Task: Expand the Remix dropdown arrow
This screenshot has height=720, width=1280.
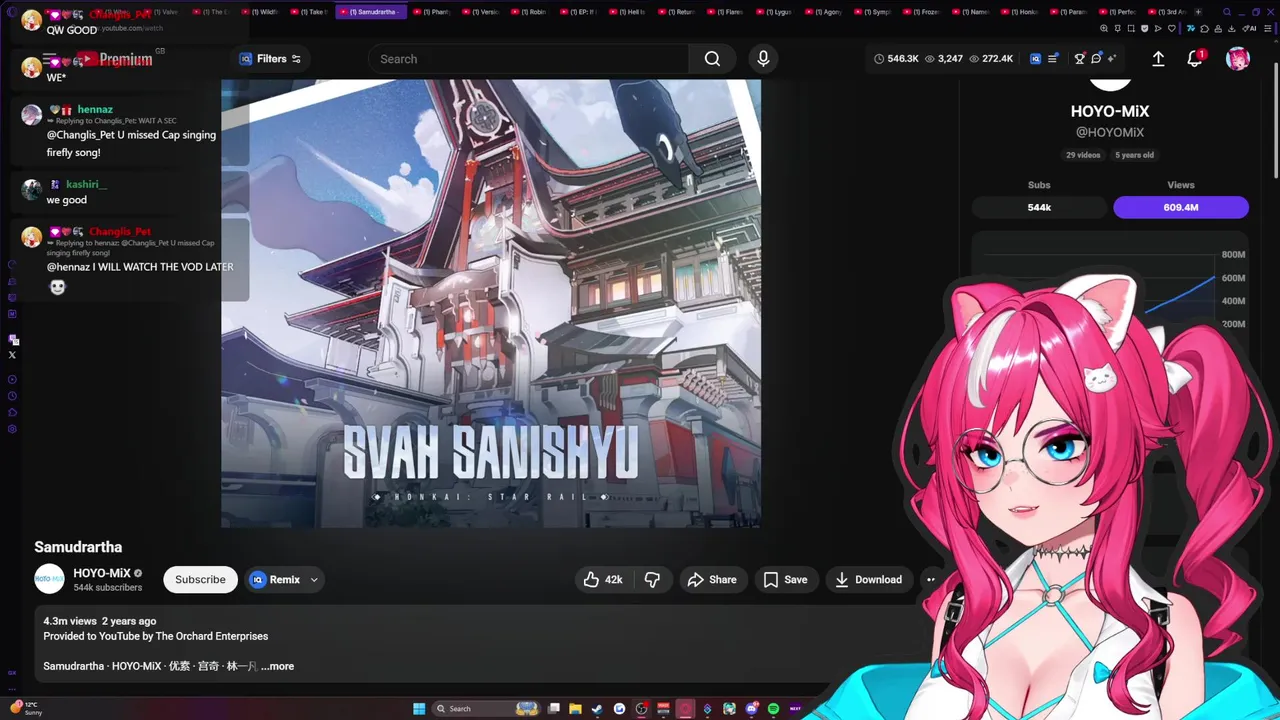Action: pos(314,580)
